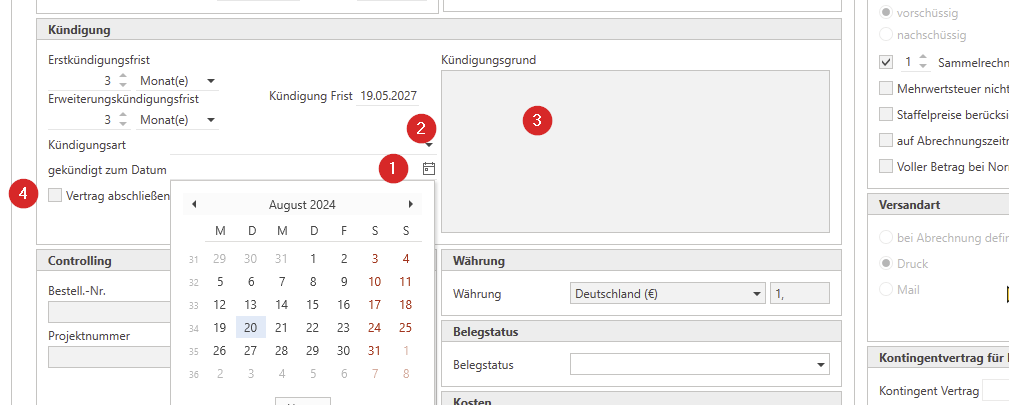This screenshot has width=1009, height=405.
Task: Adjust Sammelrechnung number spinner
Action: 923,62
